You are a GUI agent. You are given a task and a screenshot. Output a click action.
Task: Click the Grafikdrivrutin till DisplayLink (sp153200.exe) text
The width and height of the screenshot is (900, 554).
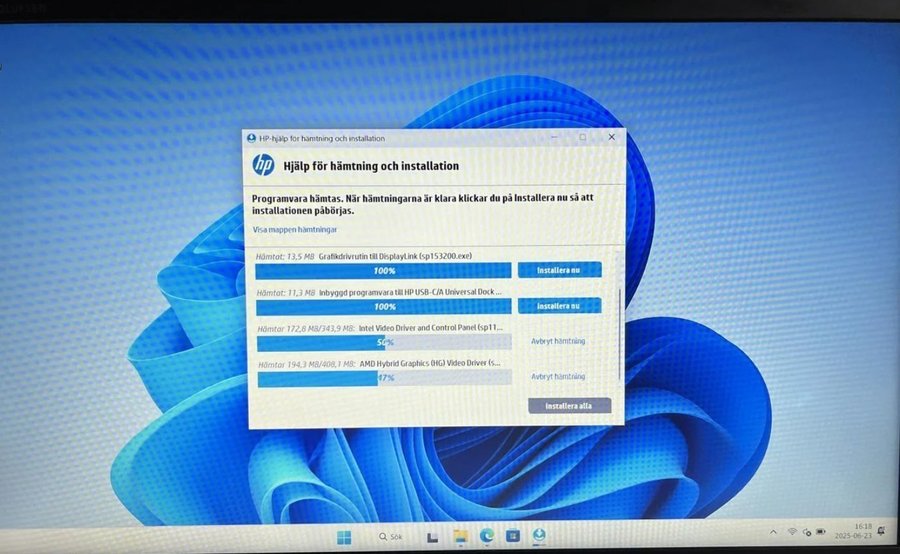click(x=395, y=256)
